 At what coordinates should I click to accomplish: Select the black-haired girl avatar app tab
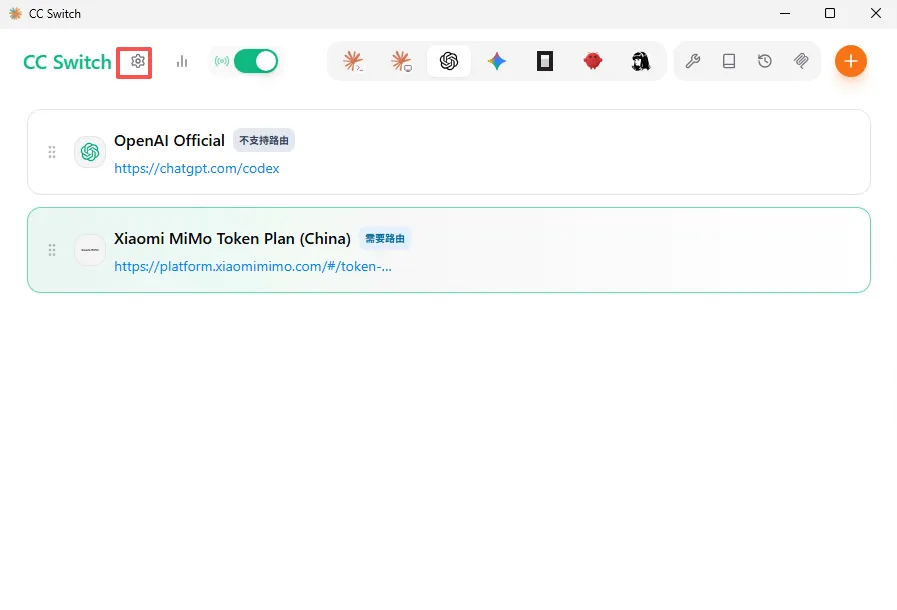point(641,61)
